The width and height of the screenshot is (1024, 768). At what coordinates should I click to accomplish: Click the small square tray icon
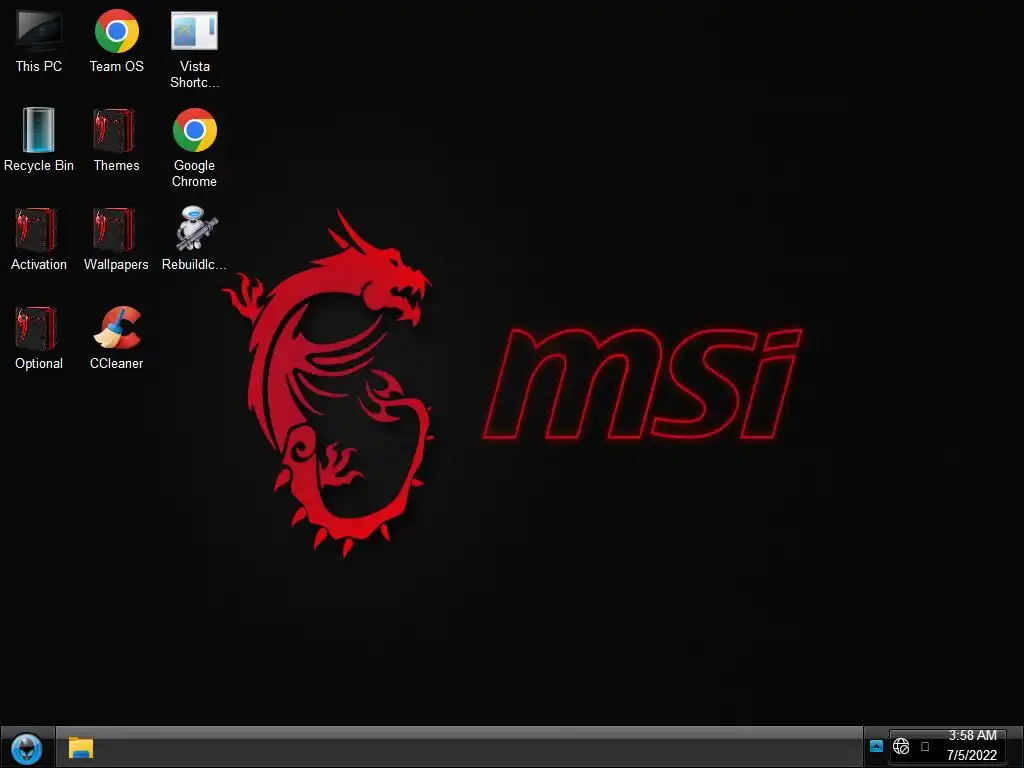pos(925,746)
